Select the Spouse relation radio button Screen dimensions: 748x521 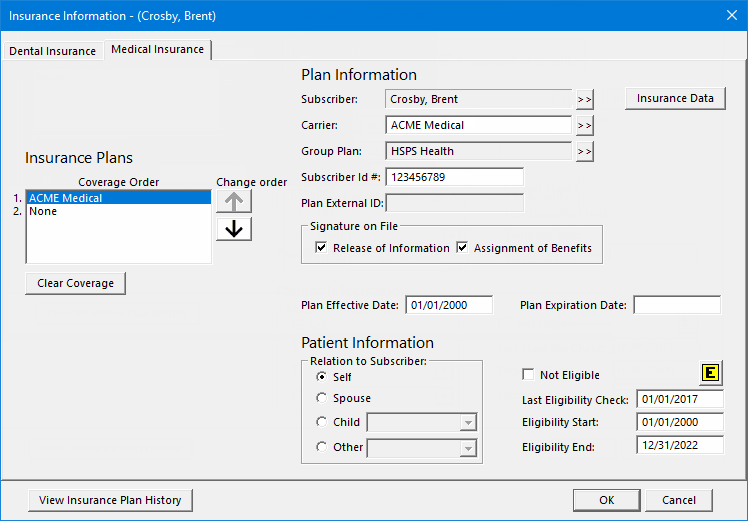pos(321,398)
